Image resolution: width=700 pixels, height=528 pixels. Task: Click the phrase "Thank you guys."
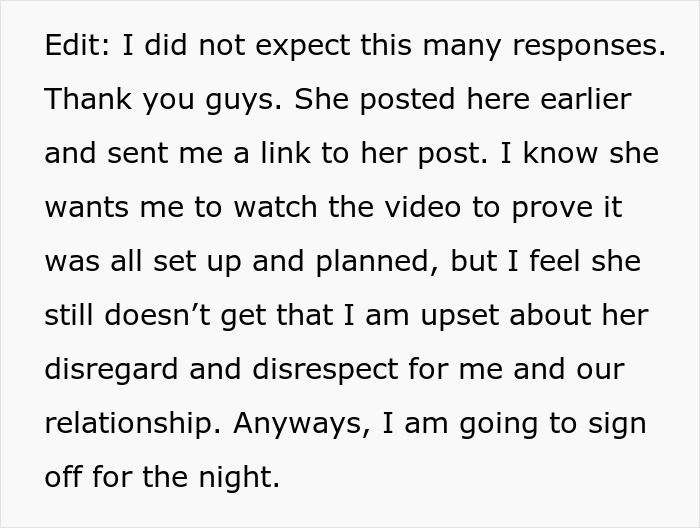(x=163, y=101)
